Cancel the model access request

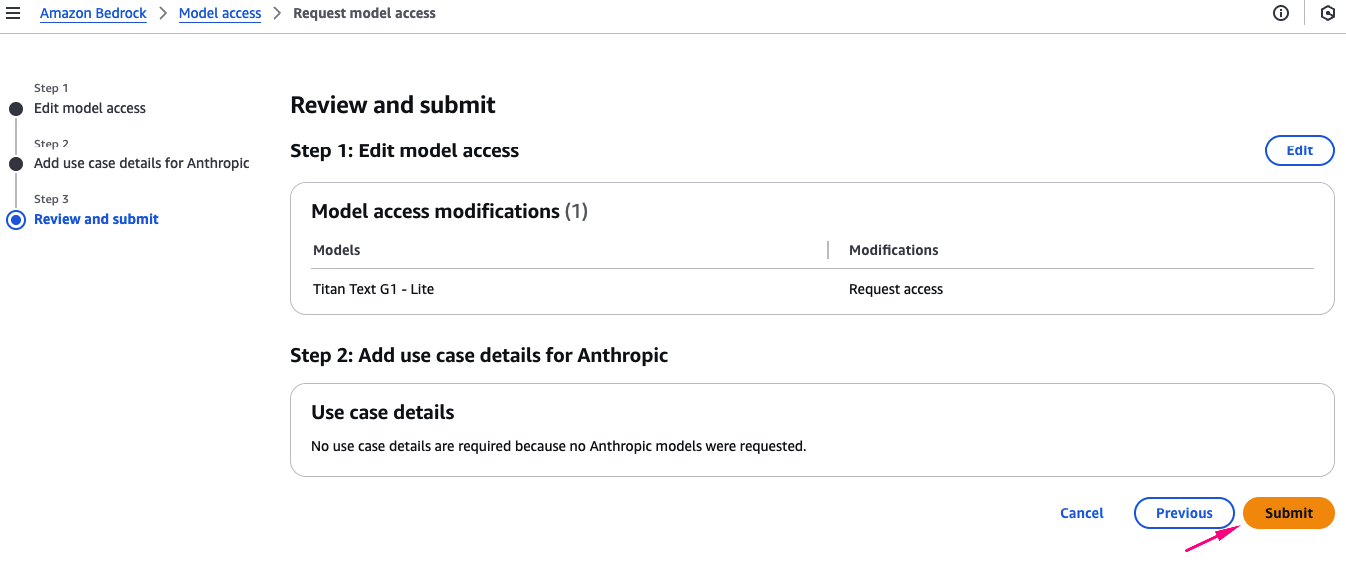[1081, 513]
